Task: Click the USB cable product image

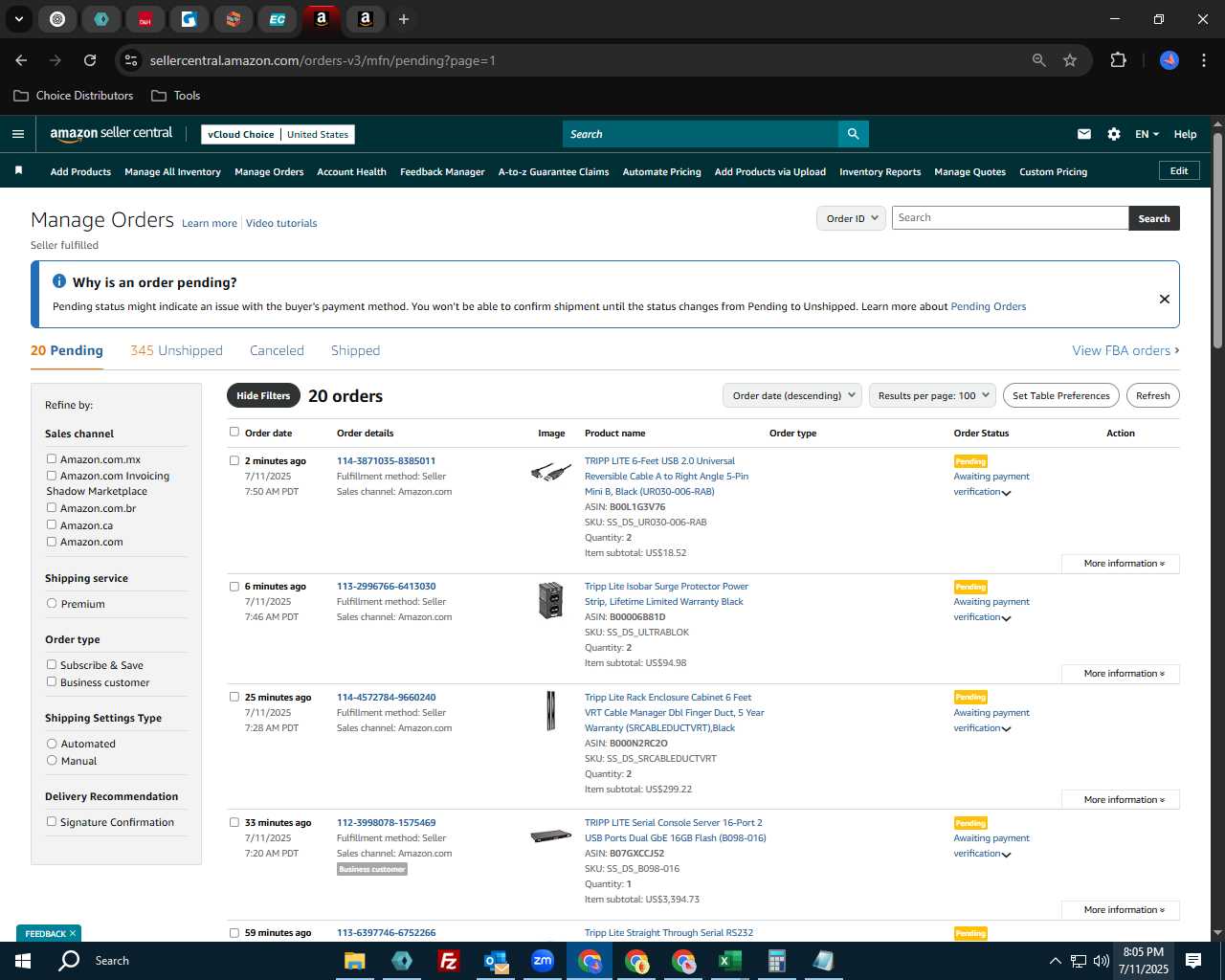Action: [x=551, y=472]
